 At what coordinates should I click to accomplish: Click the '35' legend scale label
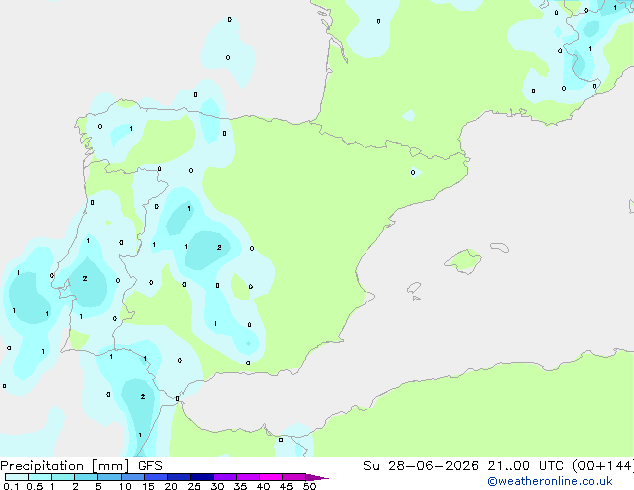(240, 486)
